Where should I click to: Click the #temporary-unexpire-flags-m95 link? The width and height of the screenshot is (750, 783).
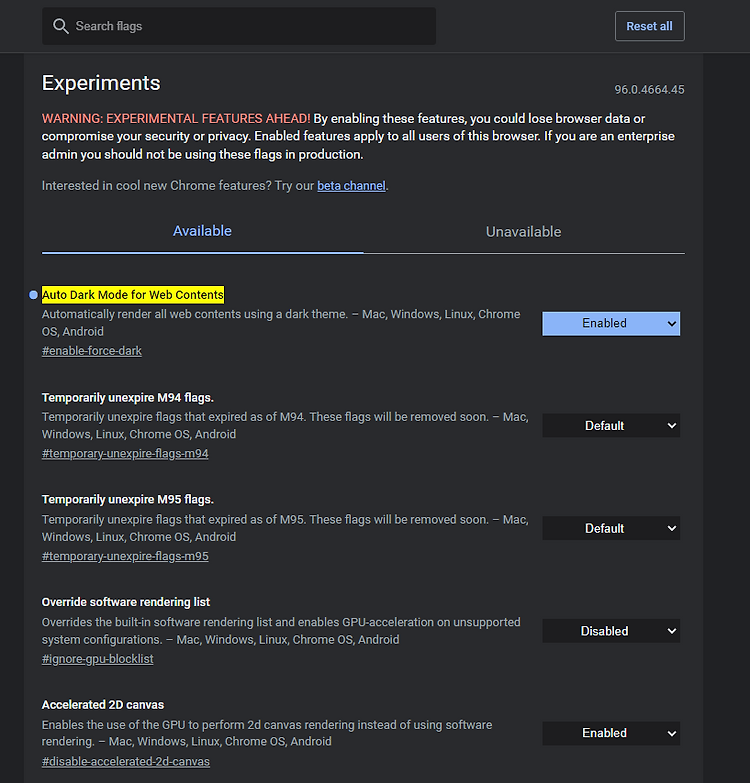coord(125,556)
